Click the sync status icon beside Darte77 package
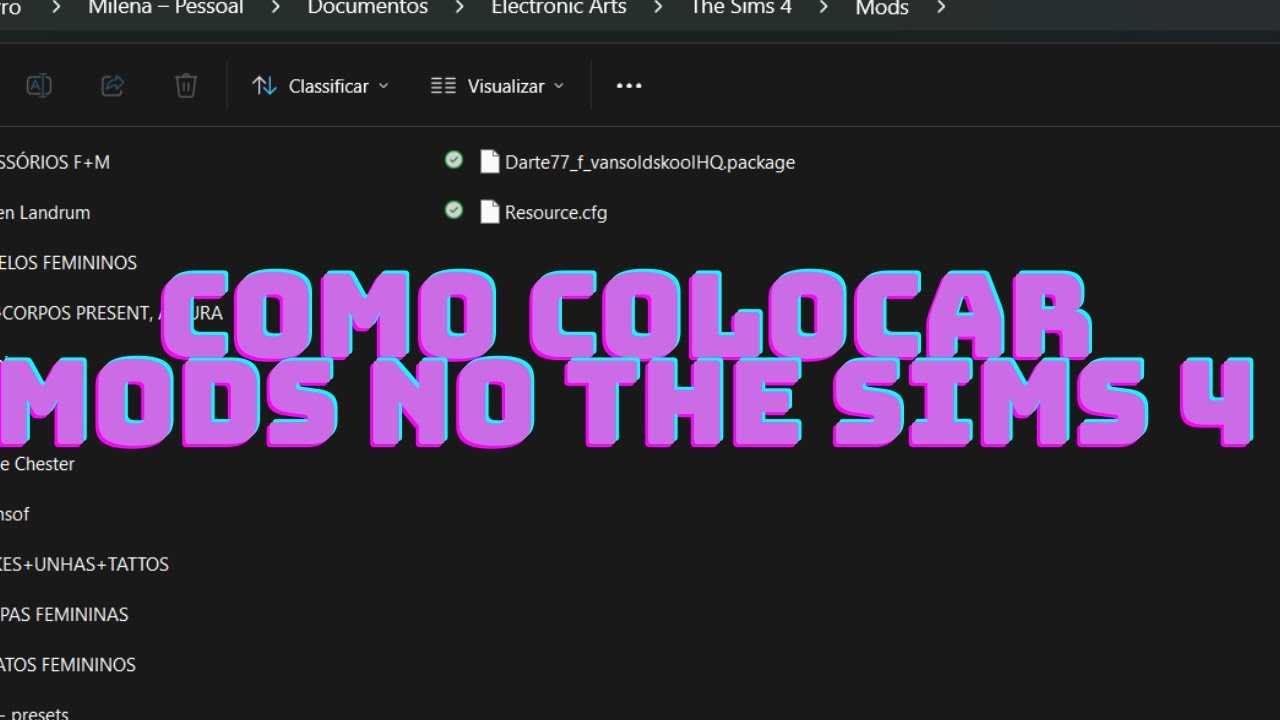The height and width of the screenshot is (720, 1280). (454, 160)
